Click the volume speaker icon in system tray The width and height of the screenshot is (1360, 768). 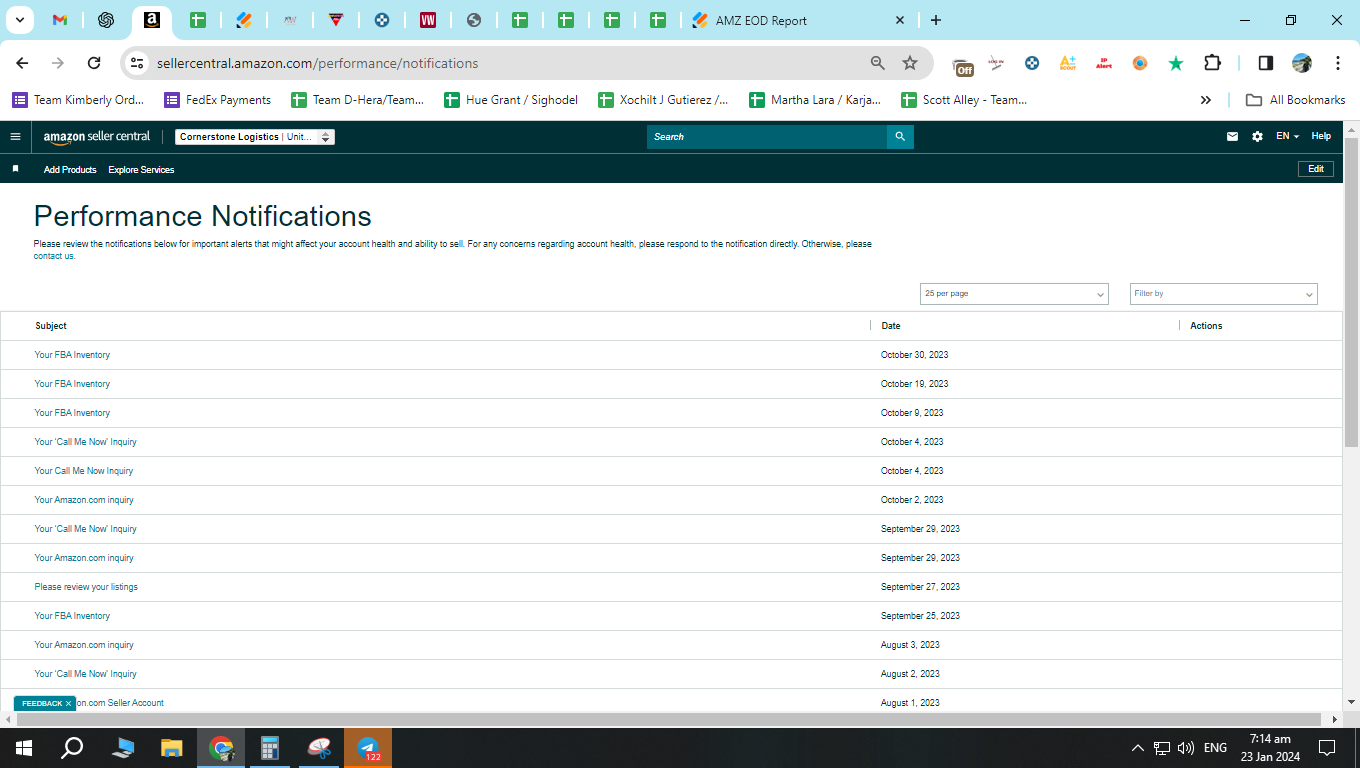[x=1186, y=748]
